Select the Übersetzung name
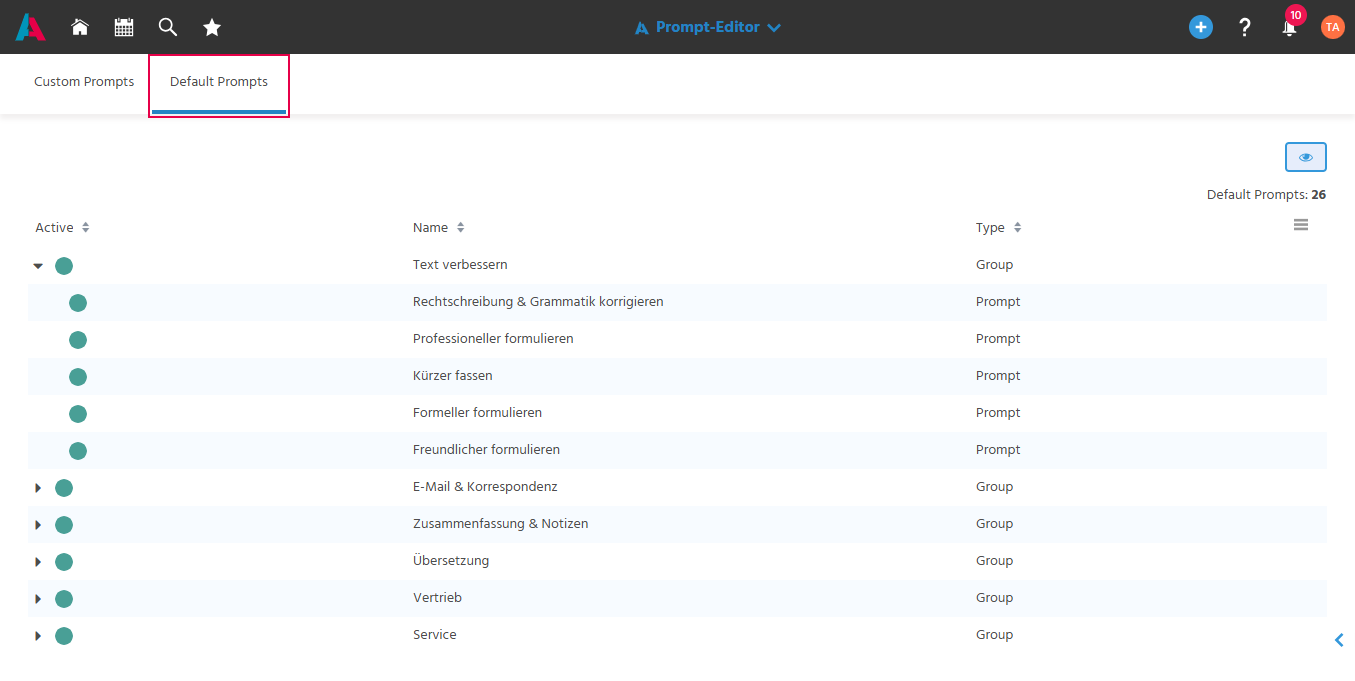This screenshot has width=1355, height=681. [451, 561]
